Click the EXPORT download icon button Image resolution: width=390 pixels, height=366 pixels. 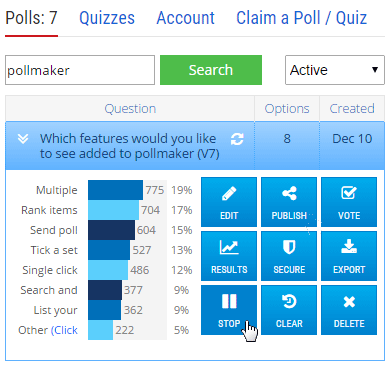(x=349, y=256)
